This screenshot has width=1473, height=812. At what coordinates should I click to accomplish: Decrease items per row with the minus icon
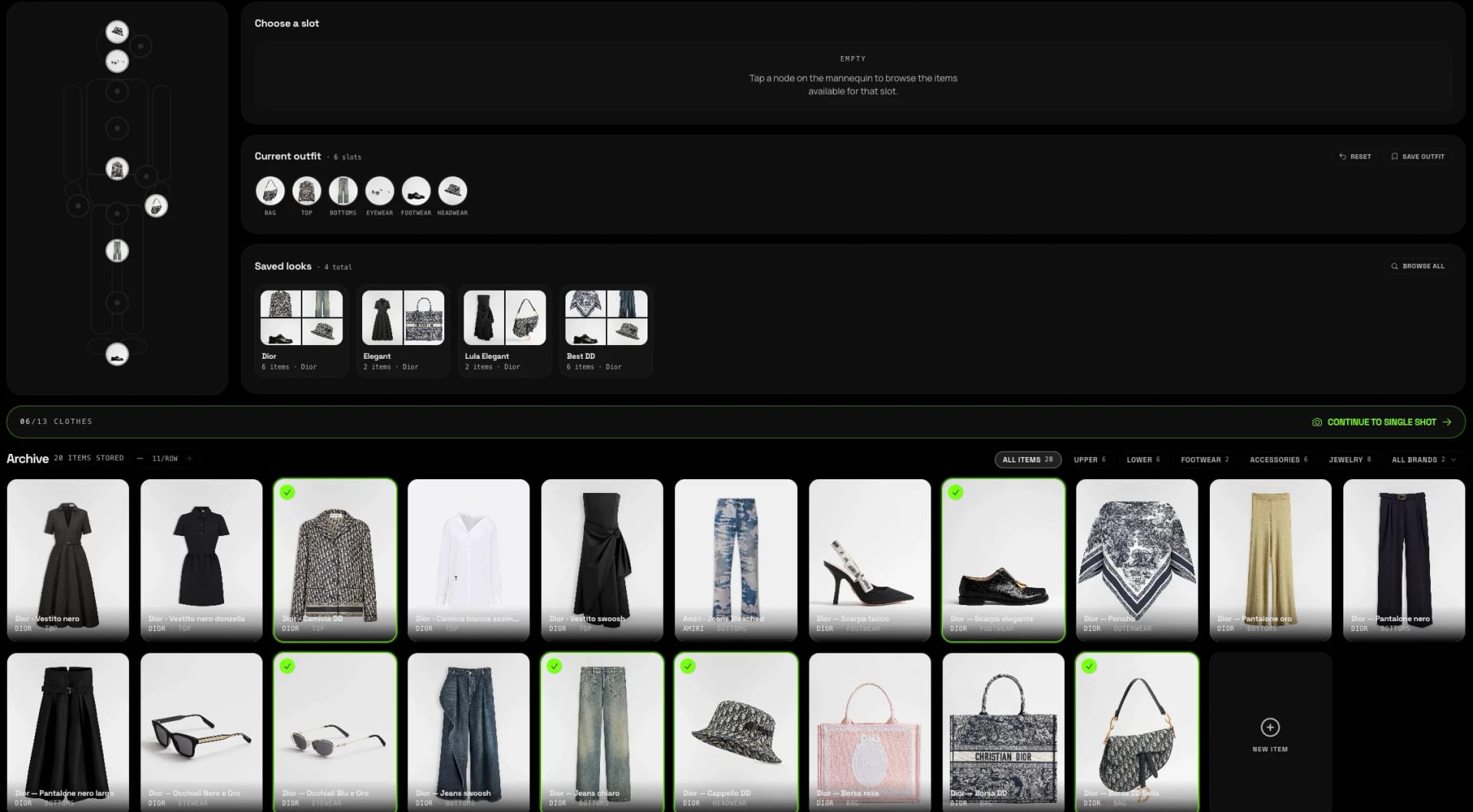pos(140,459)
